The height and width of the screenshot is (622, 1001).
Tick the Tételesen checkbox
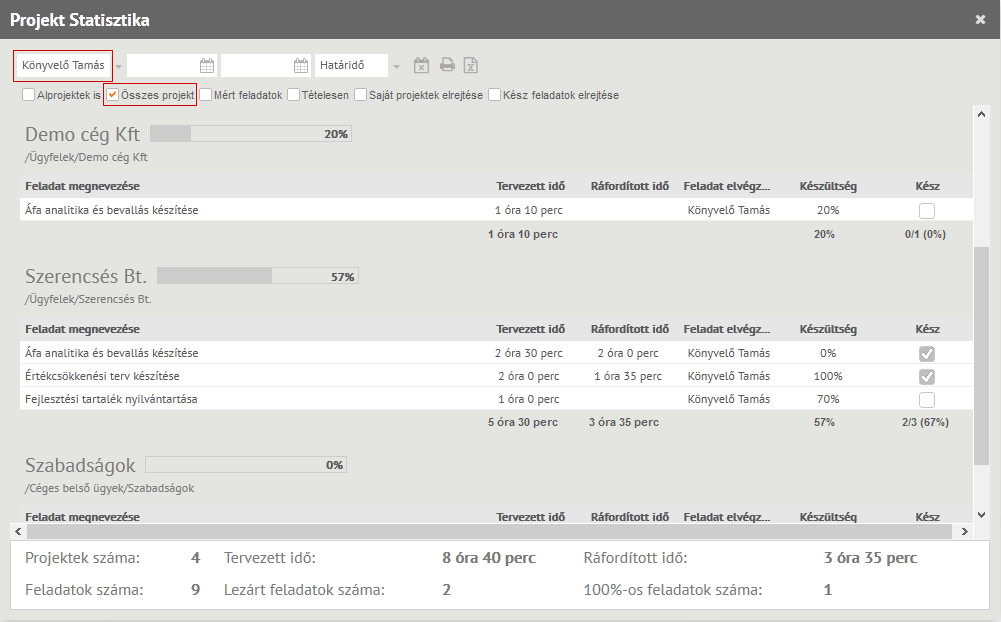point(294,96)
